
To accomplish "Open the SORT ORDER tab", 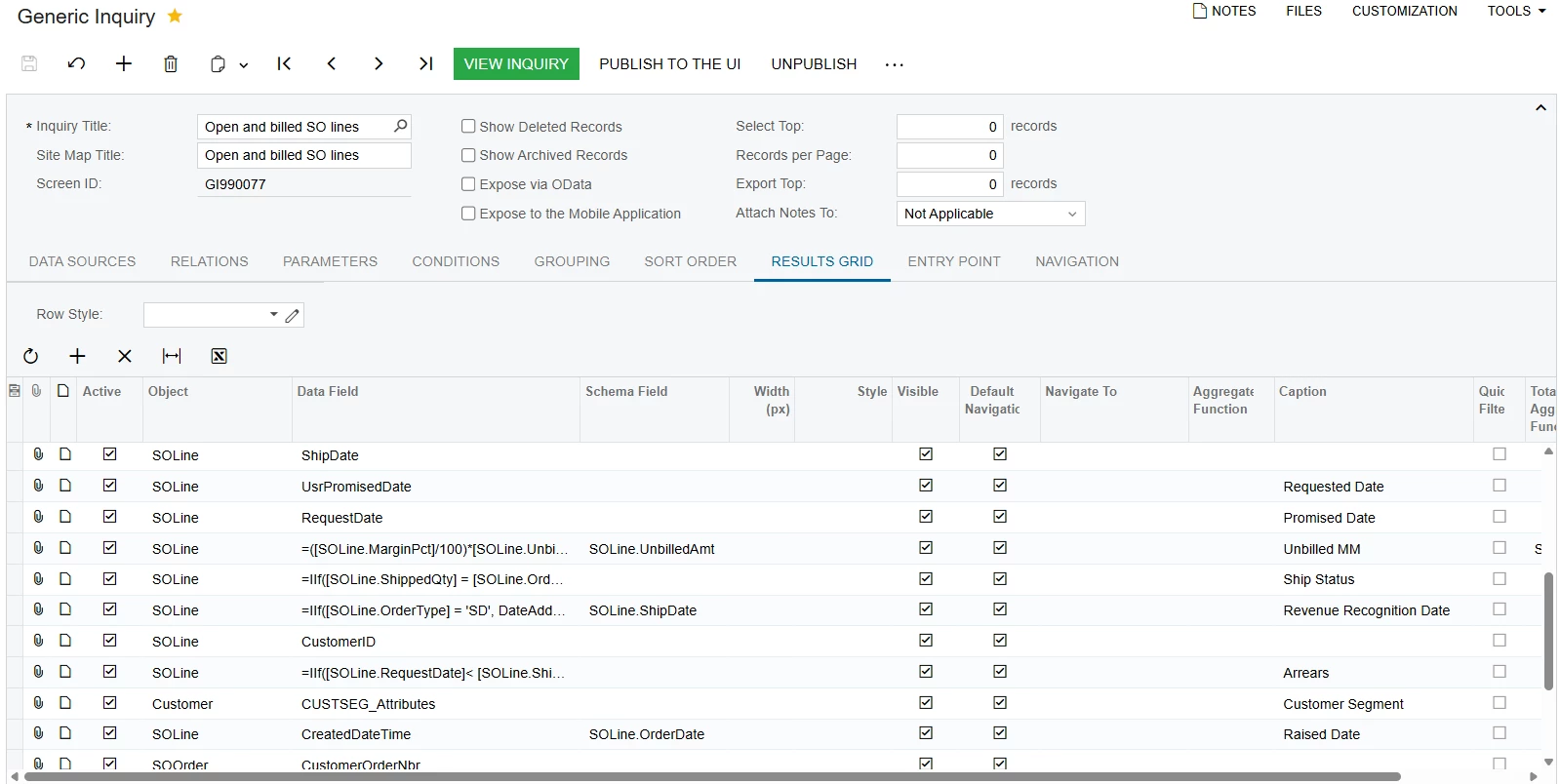I will click(x=691, y=261).
